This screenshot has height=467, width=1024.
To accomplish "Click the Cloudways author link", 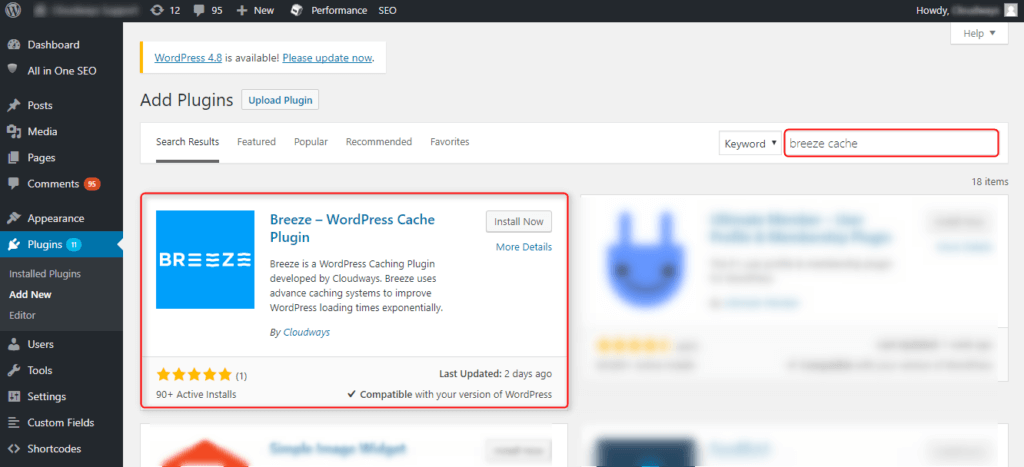I will 306,332.
